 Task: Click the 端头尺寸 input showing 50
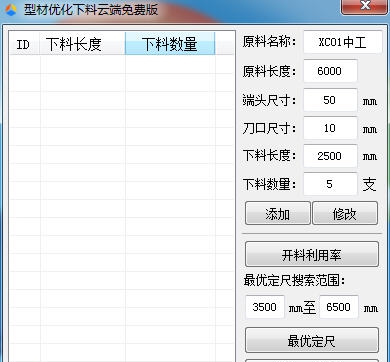click(x=330, y=100)
